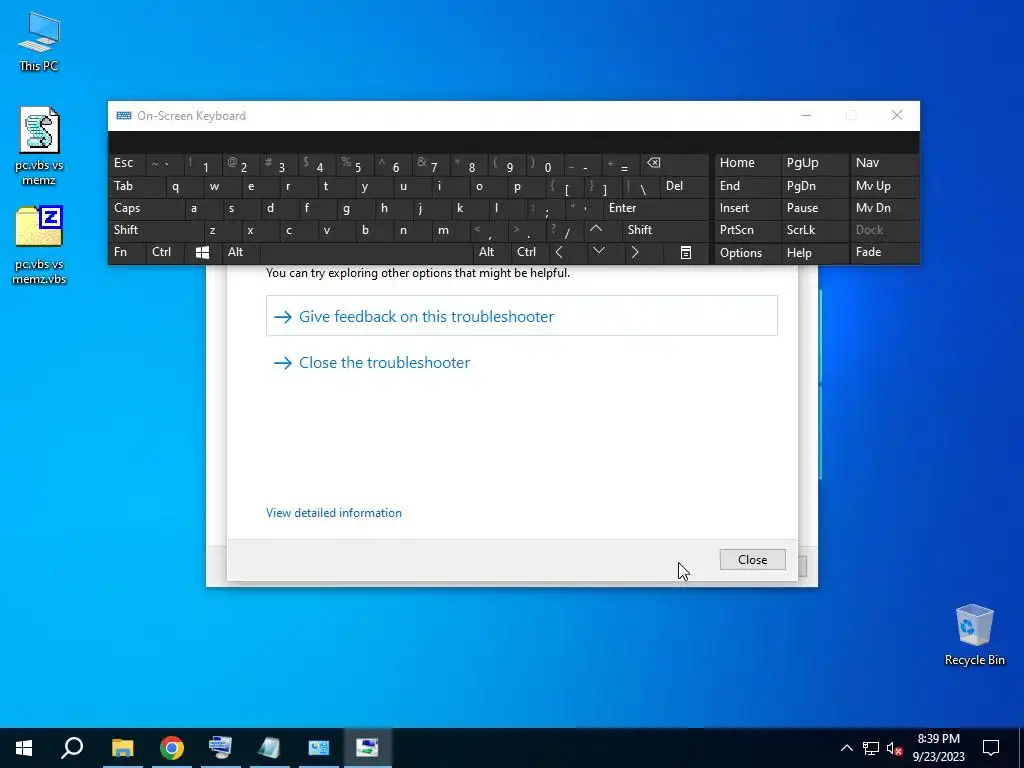Click the Enter key on keyboard
The width and height of the screenshot is (1024, 768).
click(x=656, y=208)
